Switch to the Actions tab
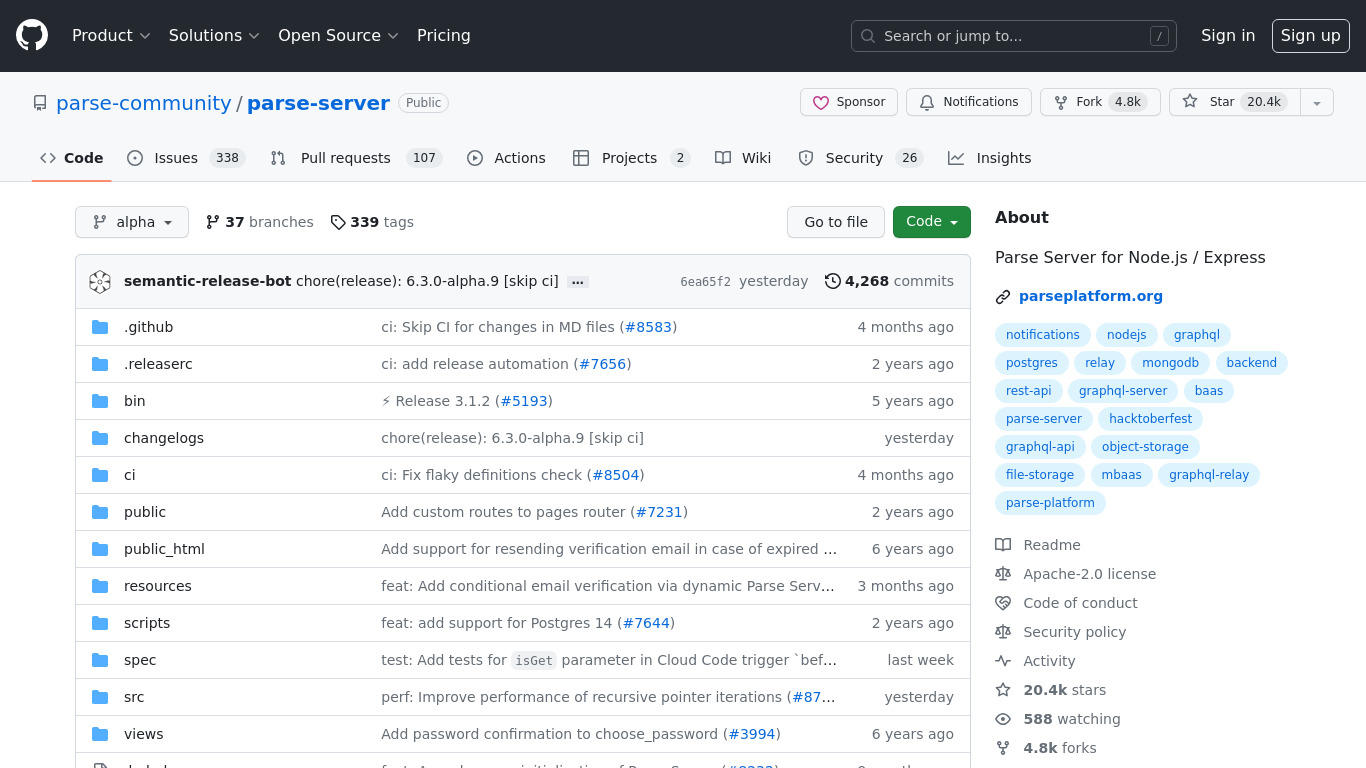Viewport: 1366px width, 768px height. pyautogui.click(x=506, y=158)
